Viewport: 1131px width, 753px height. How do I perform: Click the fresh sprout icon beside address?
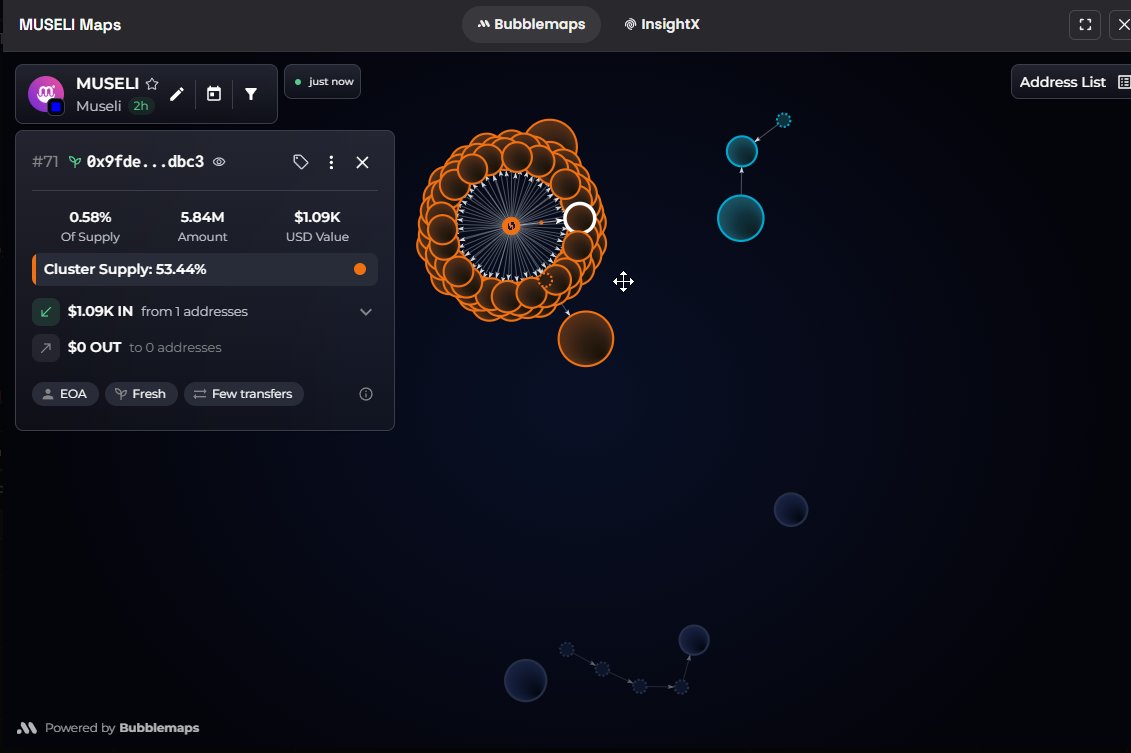[x=74, y=162]
